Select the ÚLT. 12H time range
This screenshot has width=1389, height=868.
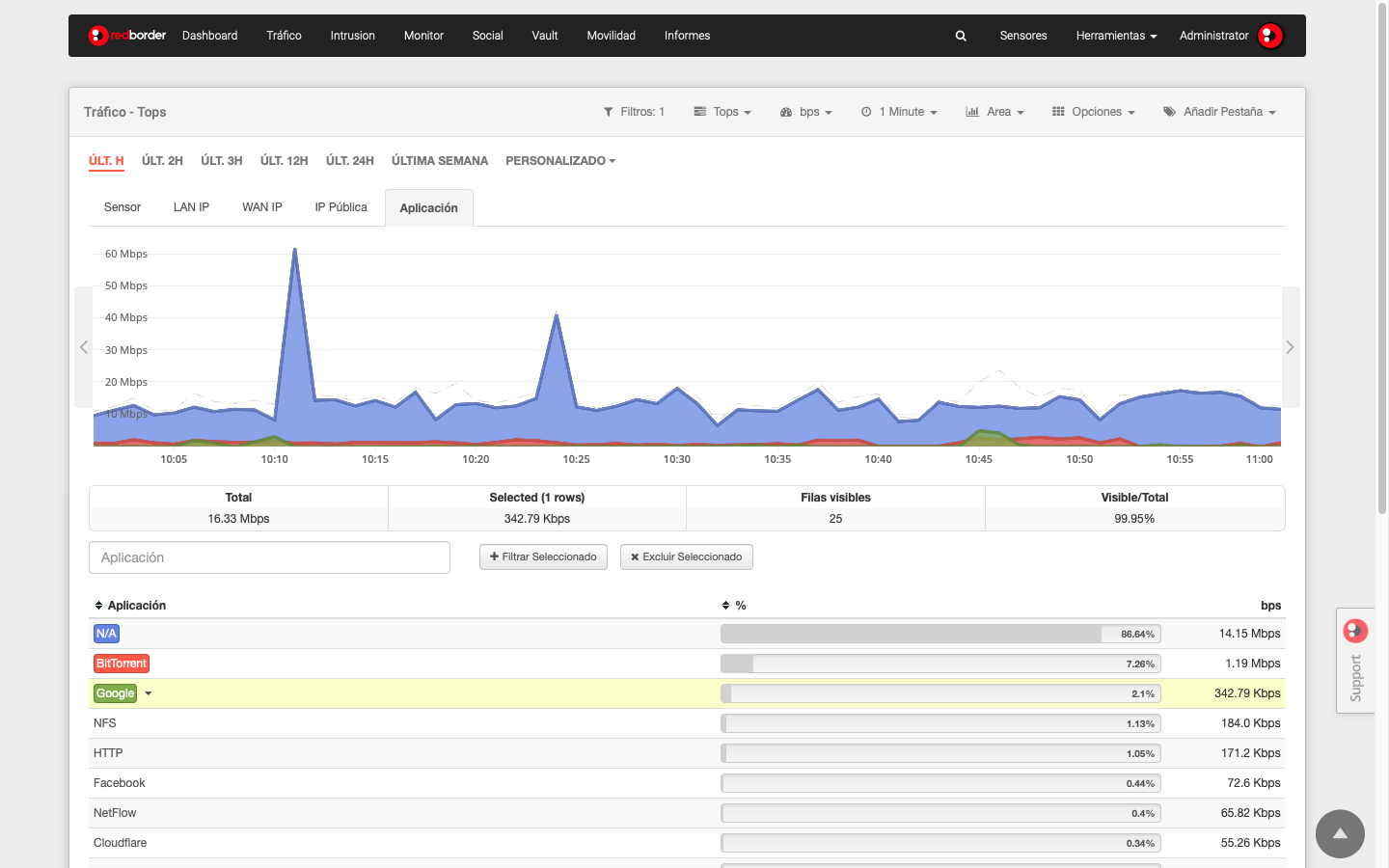coord(284,161)
